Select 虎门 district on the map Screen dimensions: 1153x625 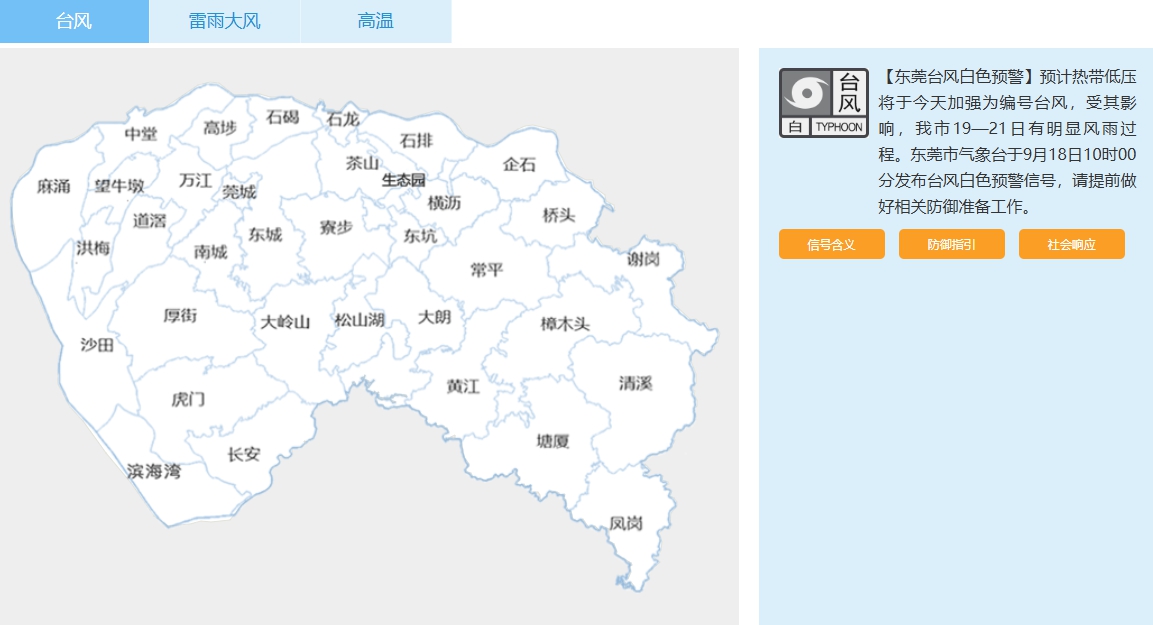point(188,399)
